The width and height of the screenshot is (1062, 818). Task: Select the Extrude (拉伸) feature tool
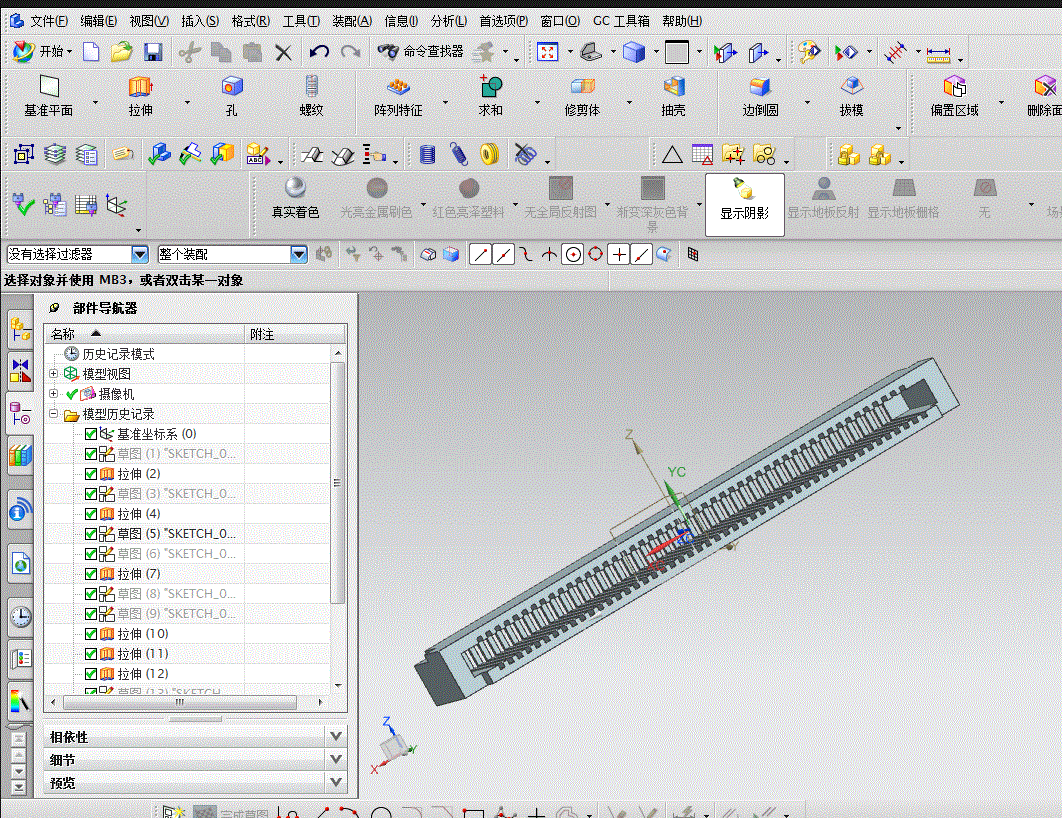coord(140,96)
